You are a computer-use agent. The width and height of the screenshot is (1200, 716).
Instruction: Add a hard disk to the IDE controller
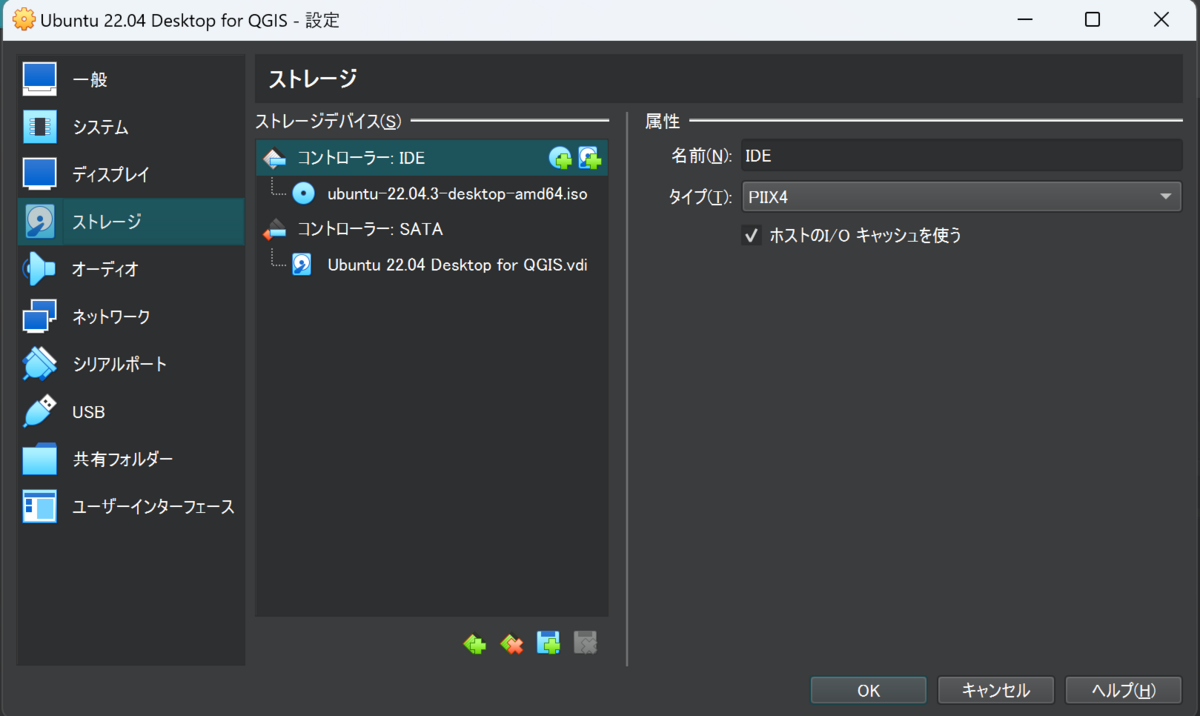(x=590, y=157)
